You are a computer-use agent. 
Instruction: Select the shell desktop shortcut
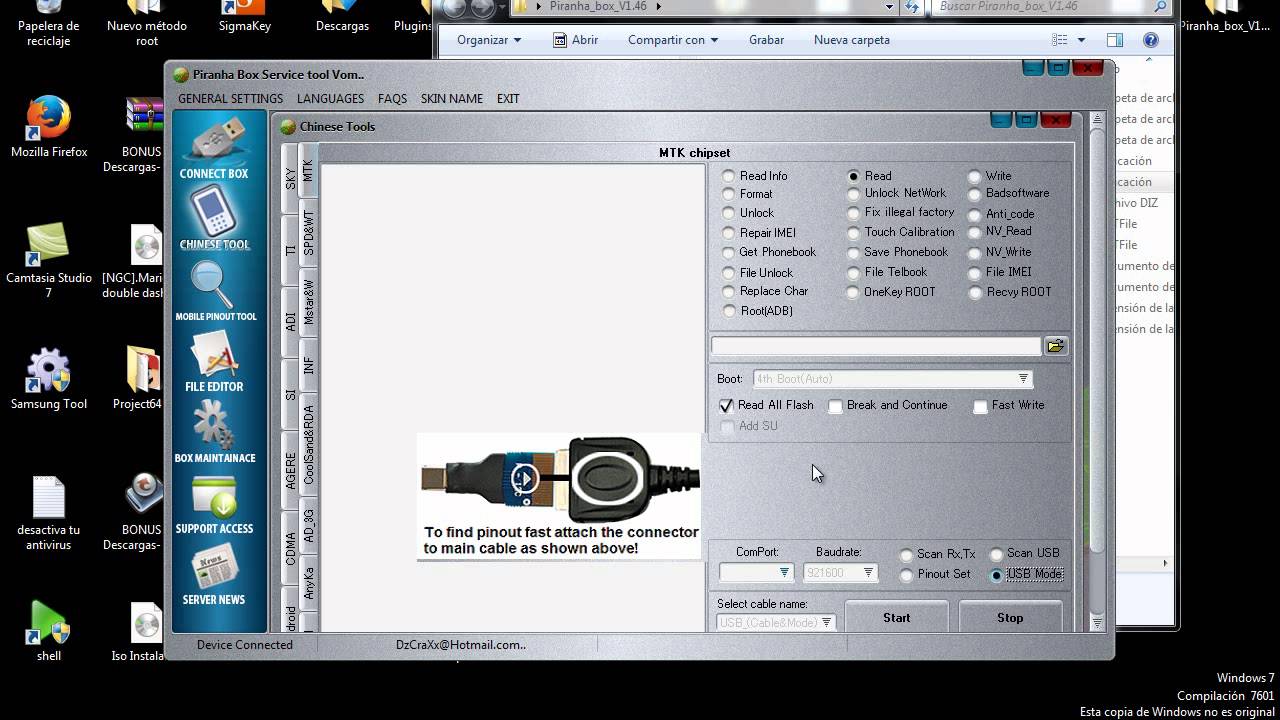coord(49,632)
